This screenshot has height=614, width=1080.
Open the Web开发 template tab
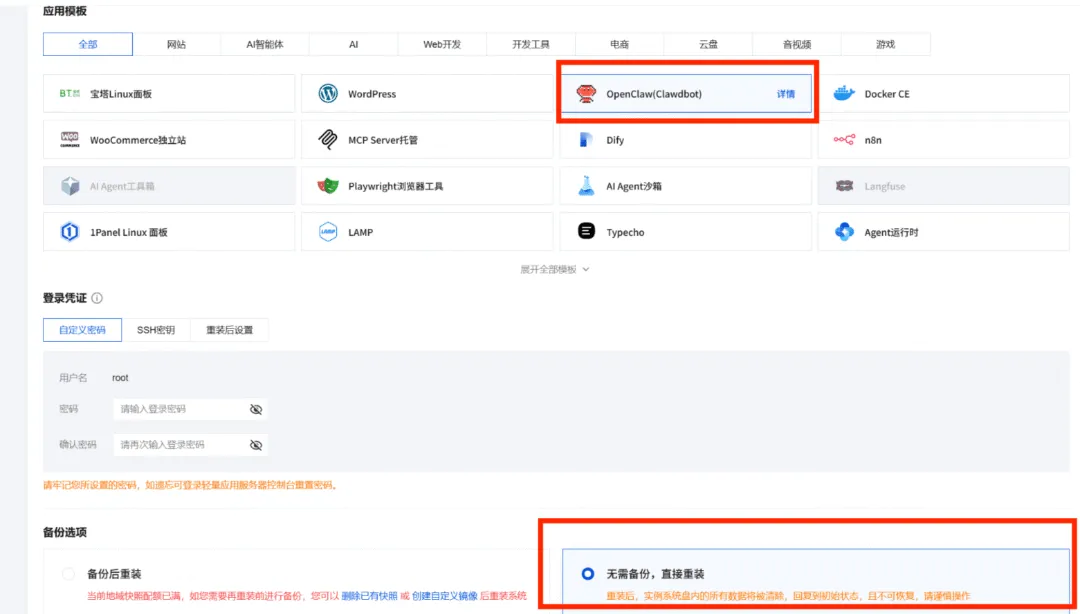coord(442,44)
